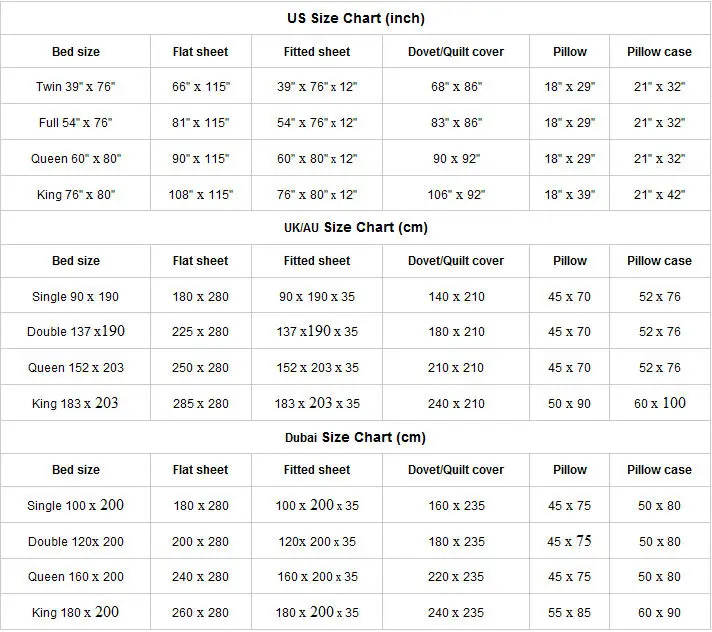Image resolution: width=712 pixels, height=632 pixels.
Task: Click the US Size Chart (inch) title
Action: click(x=357, y=18)
